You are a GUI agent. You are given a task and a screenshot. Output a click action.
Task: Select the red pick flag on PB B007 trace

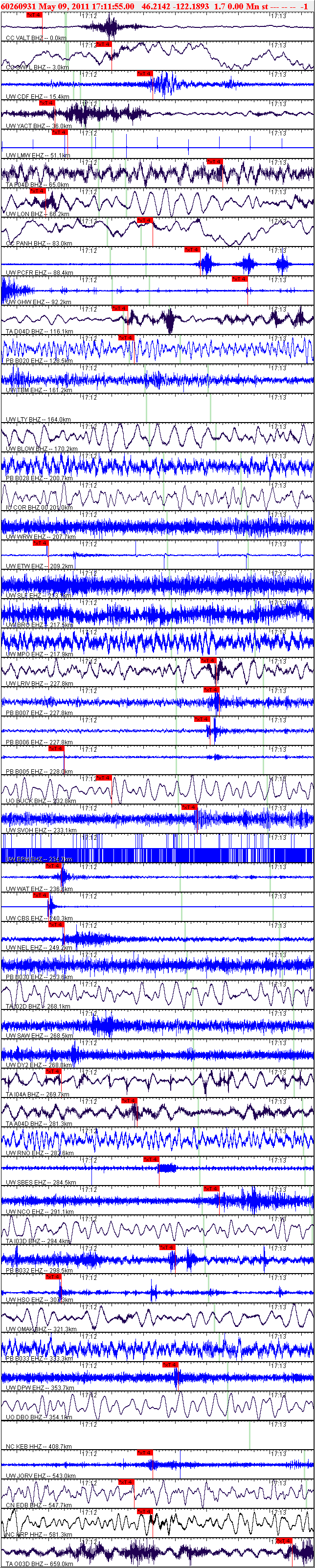click(211, 690)
